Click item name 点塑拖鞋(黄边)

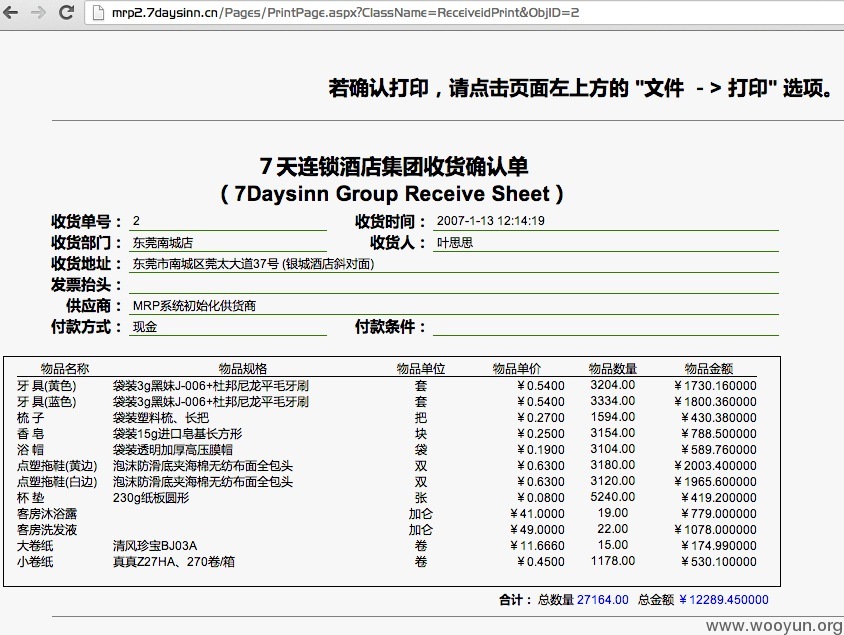(x=57, y=465)
